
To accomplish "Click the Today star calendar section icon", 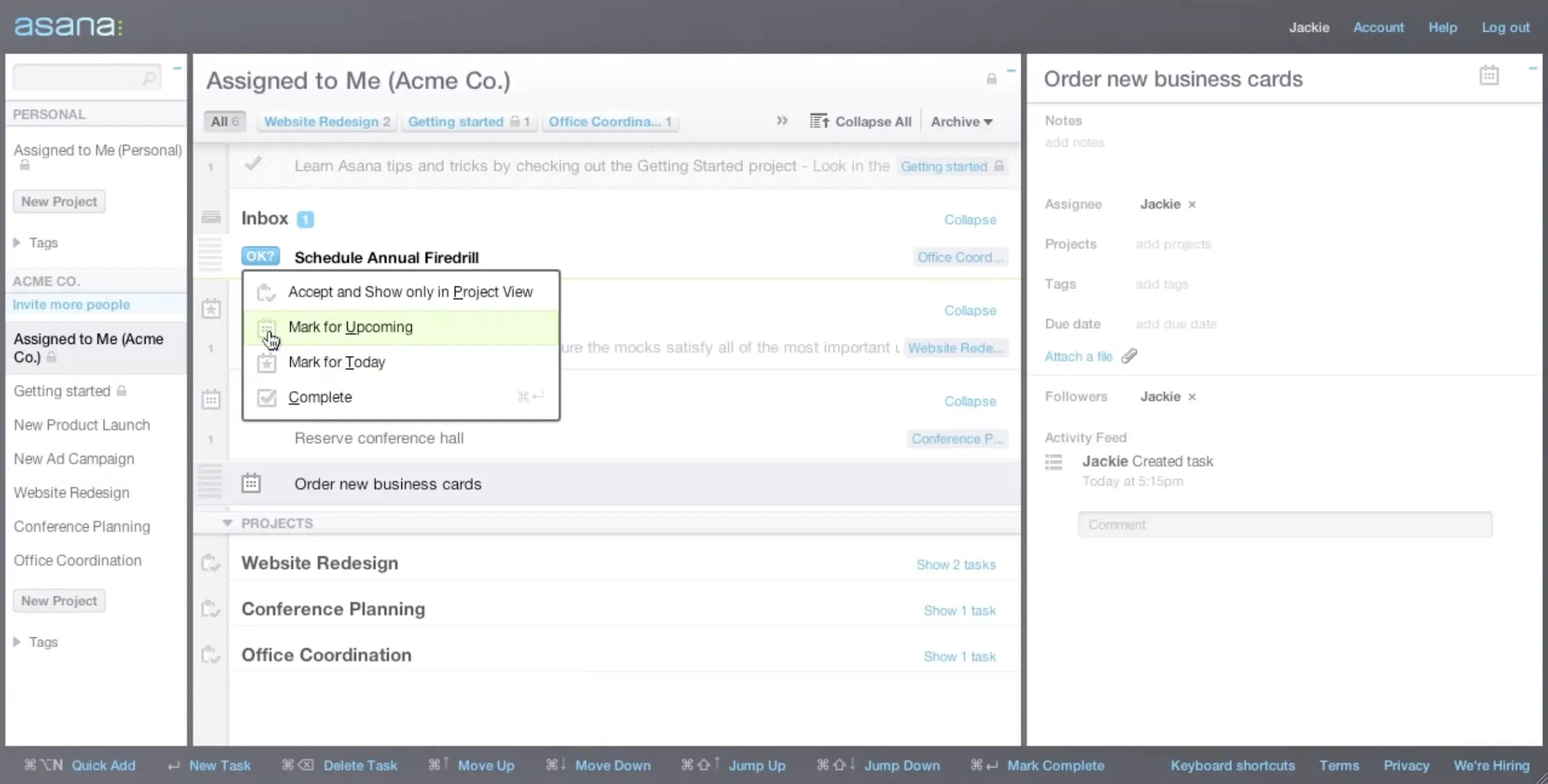I will click(211, 309).
